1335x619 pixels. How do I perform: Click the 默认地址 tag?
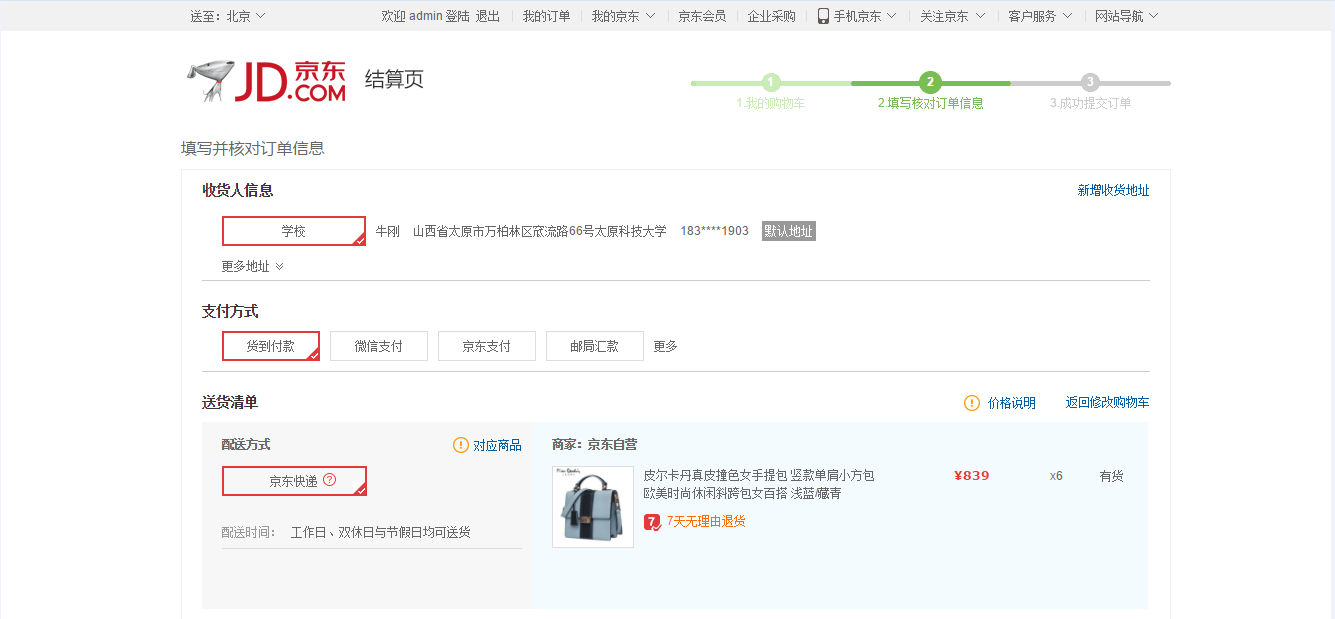click(x=789, y=231)
